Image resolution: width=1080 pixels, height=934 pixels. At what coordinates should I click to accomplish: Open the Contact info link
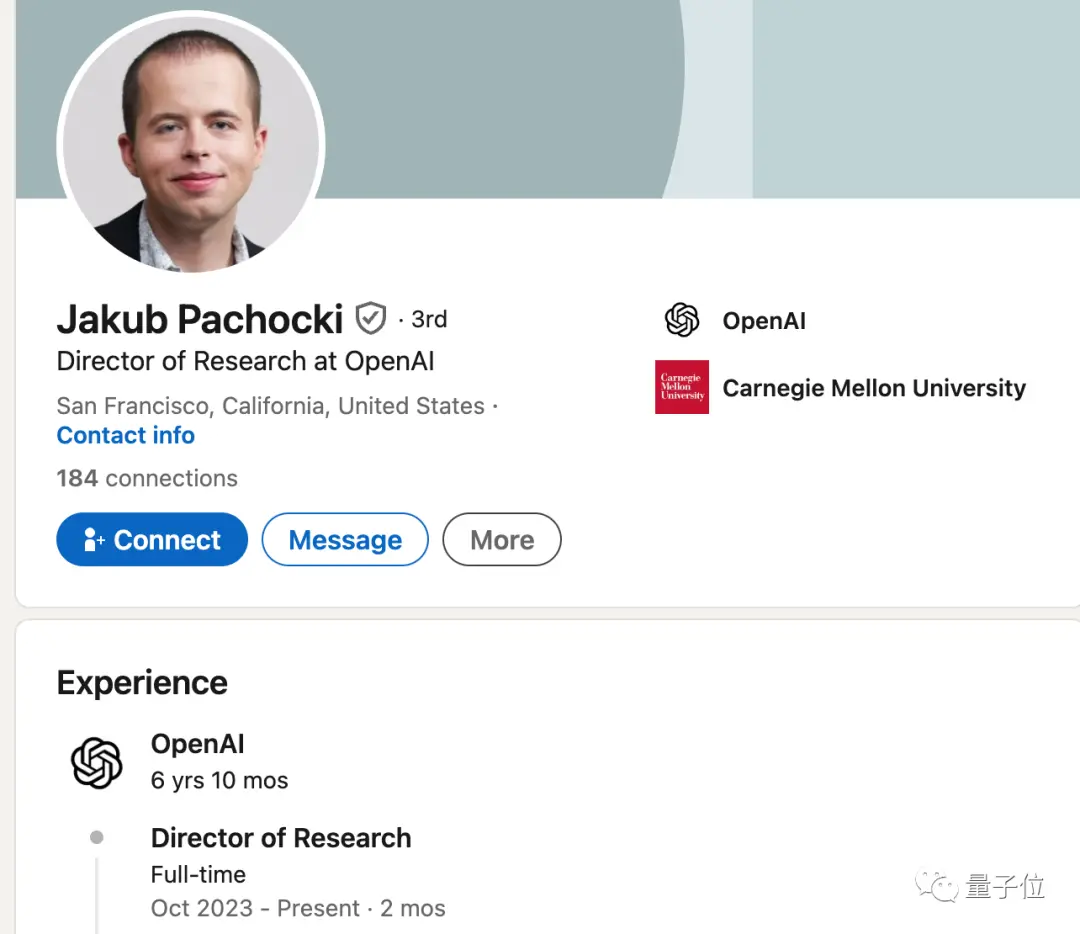tap(125, 435)
